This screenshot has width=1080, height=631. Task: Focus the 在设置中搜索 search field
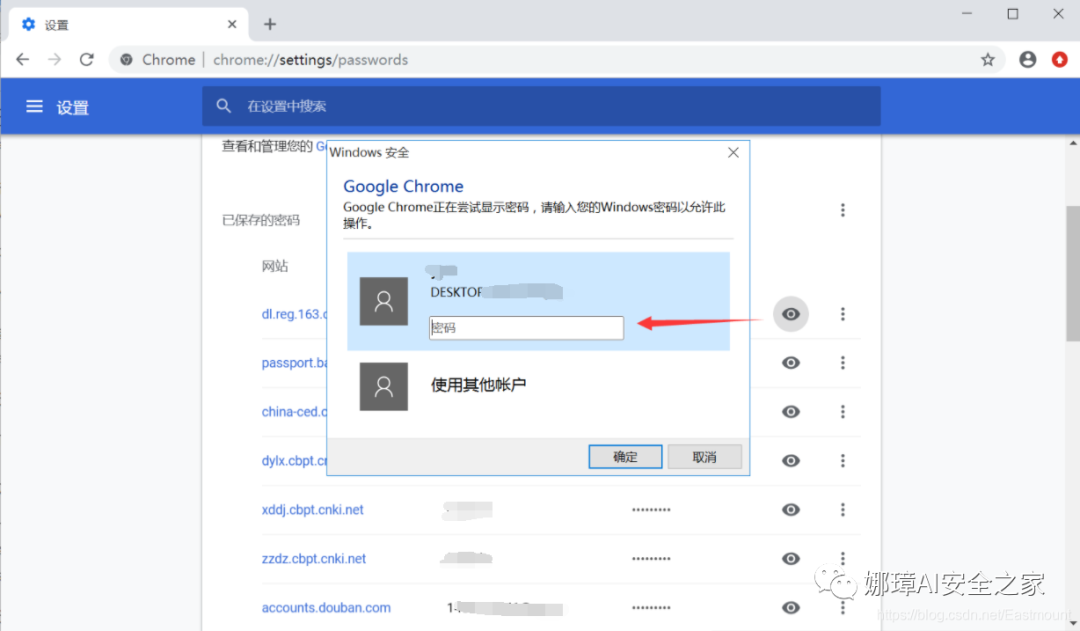541,106
